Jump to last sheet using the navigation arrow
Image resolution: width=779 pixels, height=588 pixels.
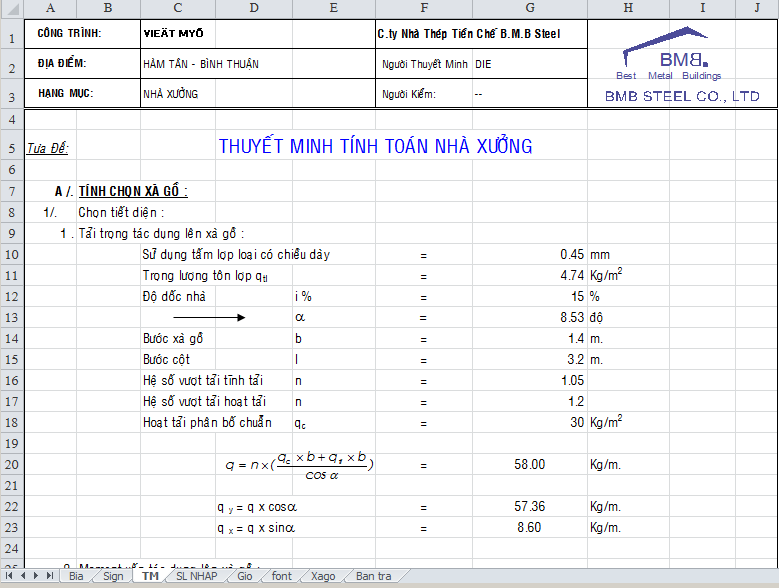(50, 576)
